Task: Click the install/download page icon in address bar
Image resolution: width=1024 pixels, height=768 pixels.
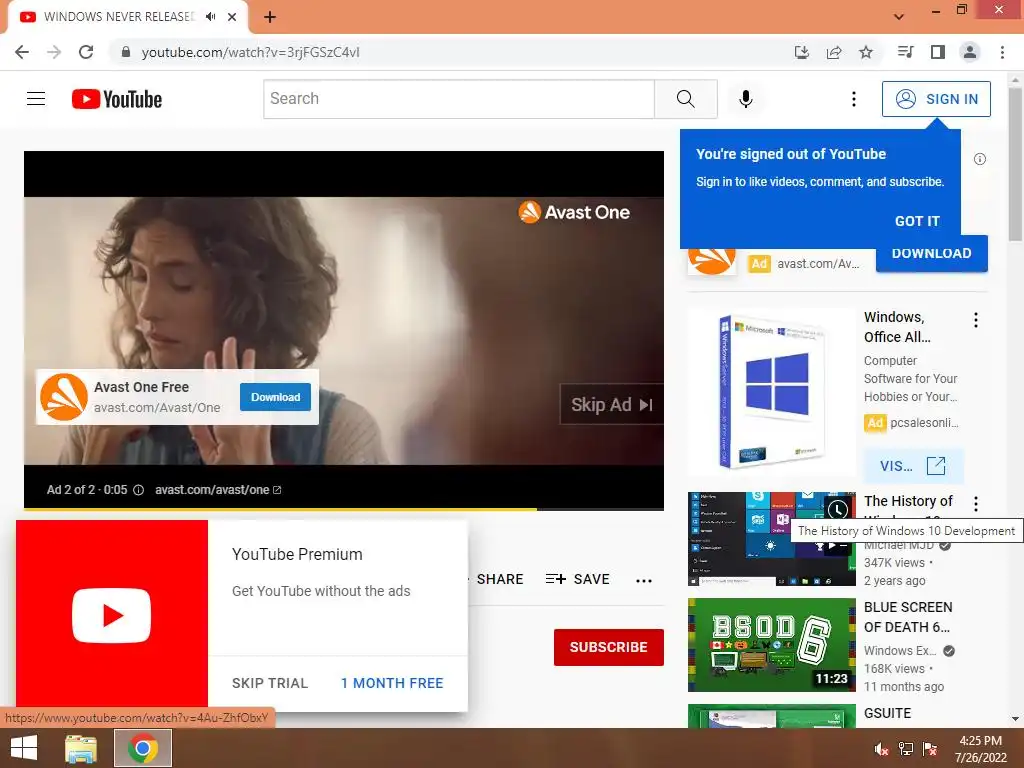Action: (802, 52)
